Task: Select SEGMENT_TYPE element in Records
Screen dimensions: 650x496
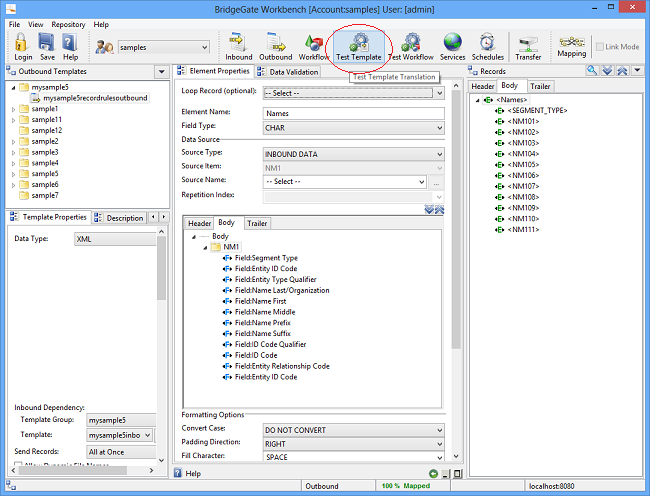Action: point(537,111)
